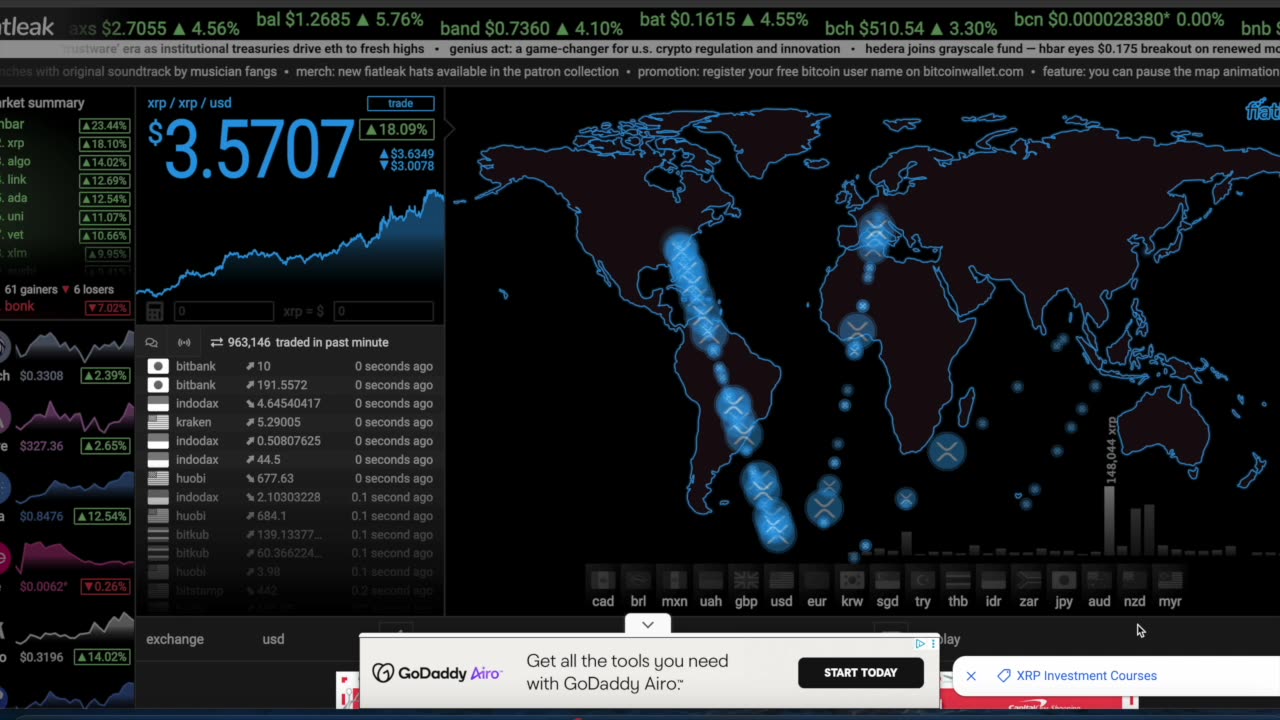Click the AdChoices icon on GoDaddy ad
The image size is (1280, 720).
(920, 644)
